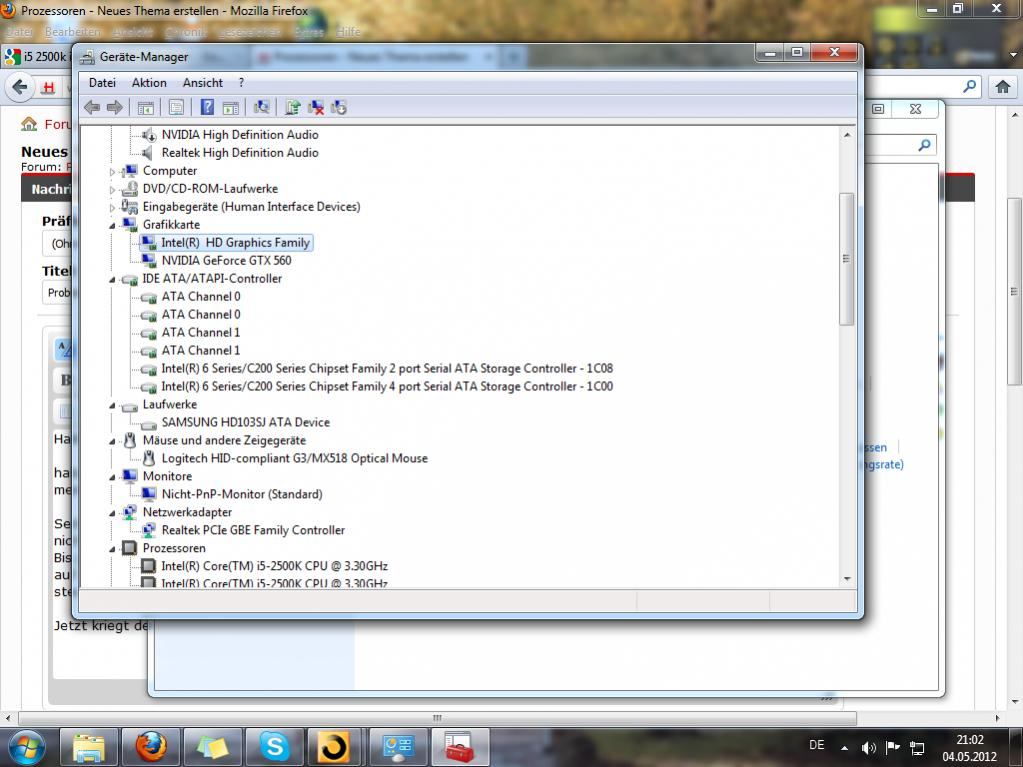Select NVIDIA High Definition Audio
Image resolution: width=1023 pixels, height=767 pixels.
(239, 134)
